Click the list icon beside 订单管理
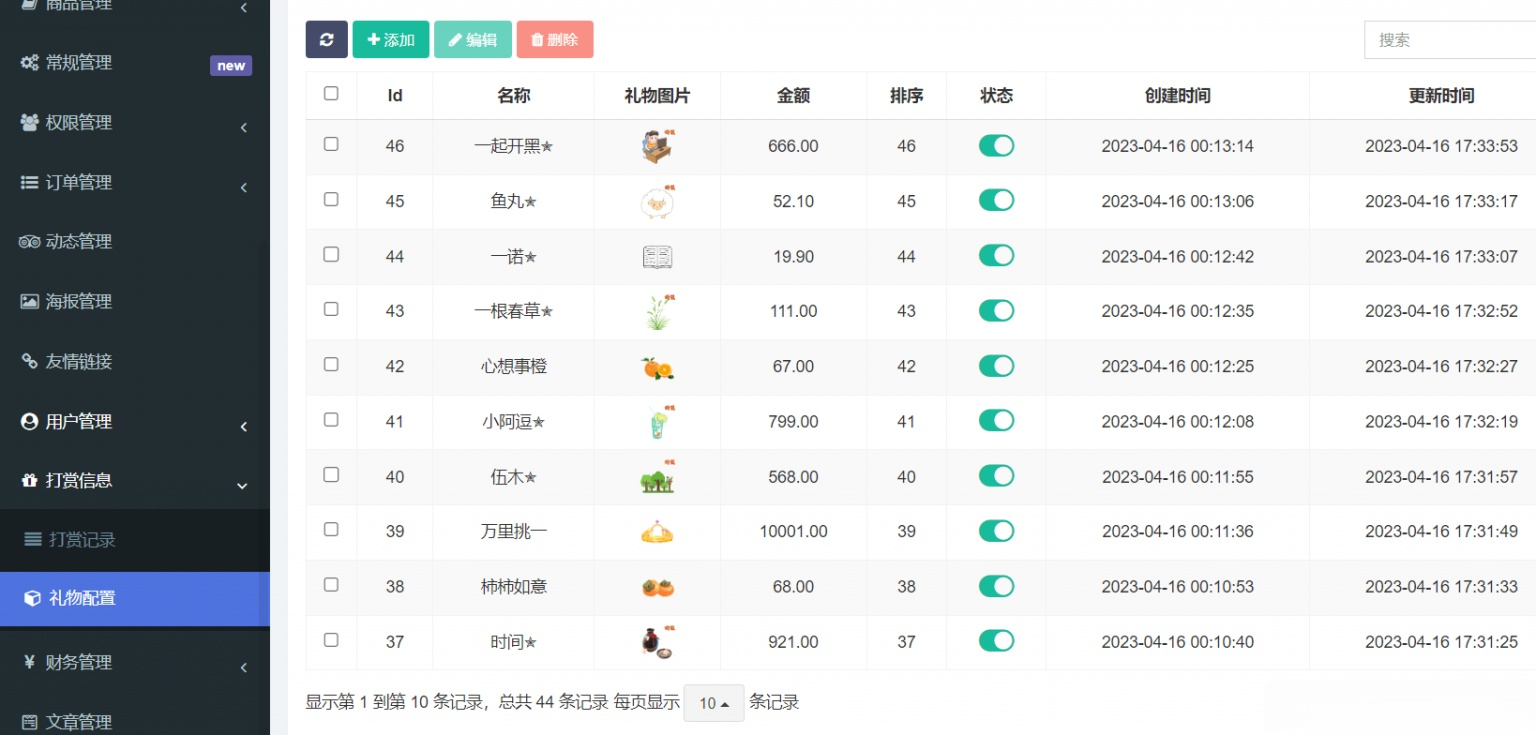This screenshot has height=735, width=1536. point(30,183)
